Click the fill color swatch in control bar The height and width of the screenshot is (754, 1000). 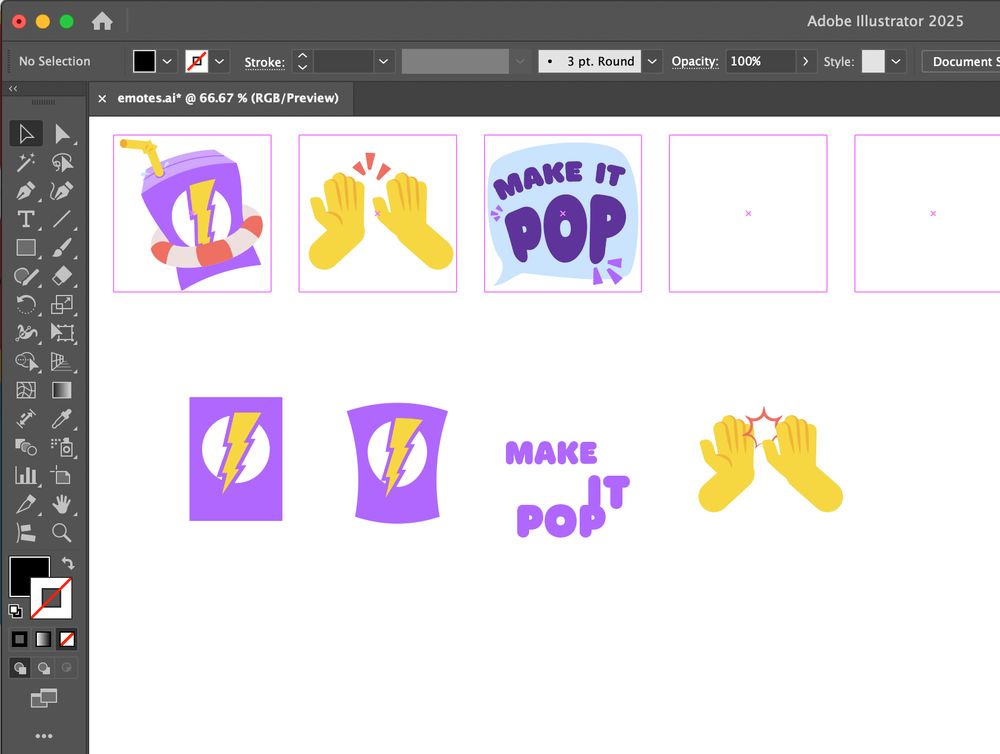pos(144,62)
